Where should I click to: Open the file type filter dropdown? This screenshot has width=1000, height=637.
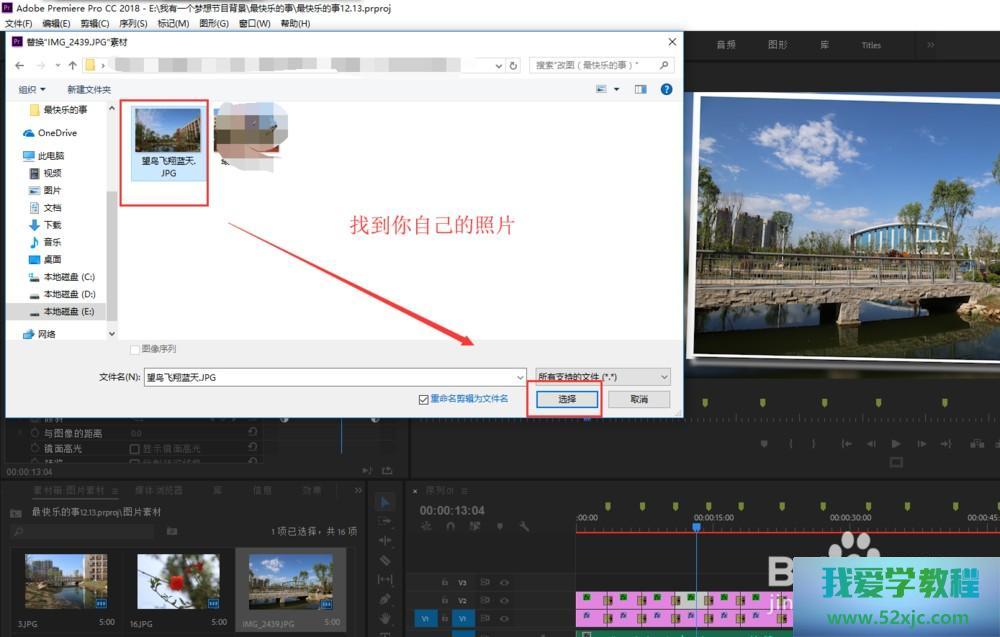pos(603,377)
